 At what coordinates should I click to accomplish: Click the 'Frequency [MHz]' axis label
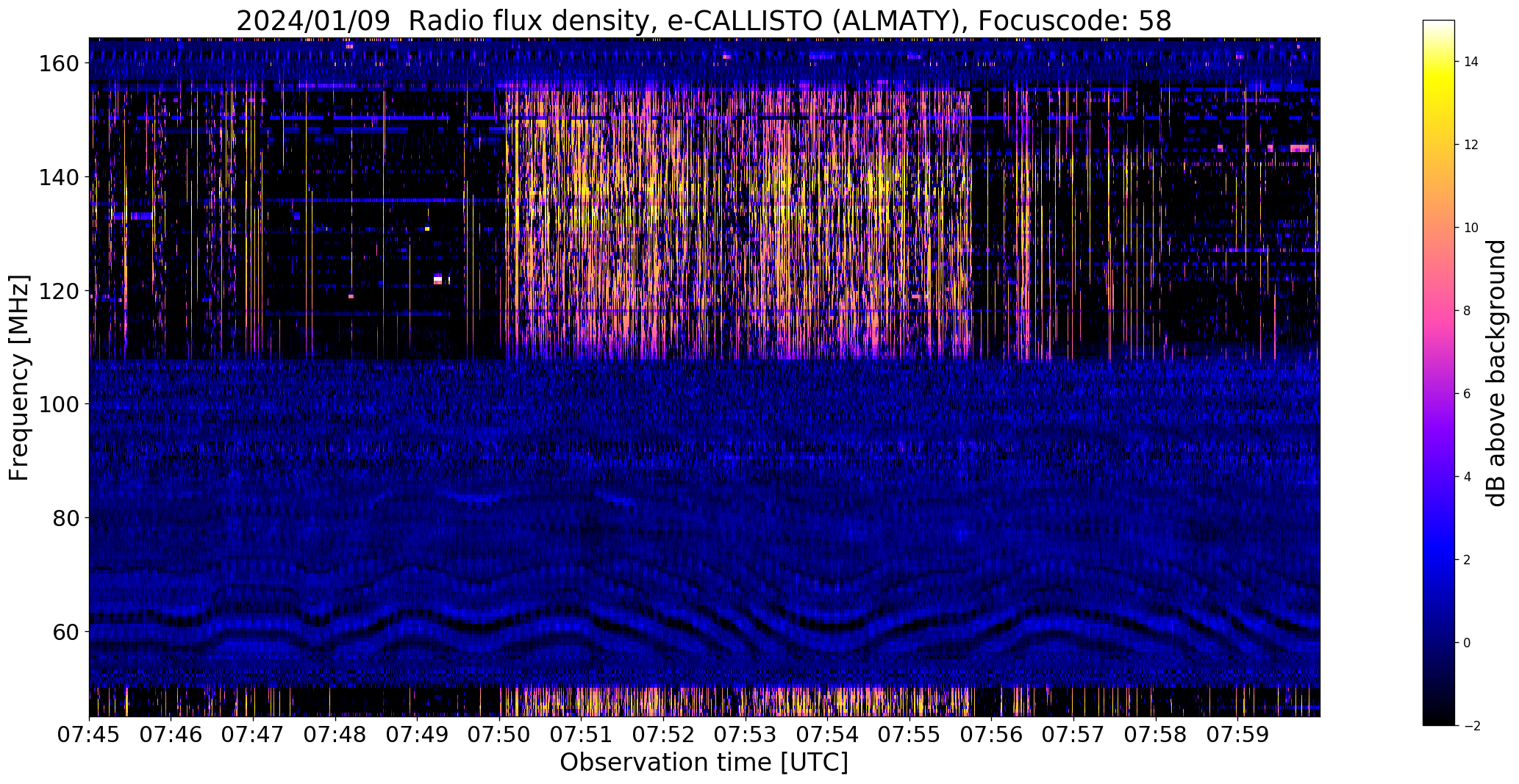point(19,378)
